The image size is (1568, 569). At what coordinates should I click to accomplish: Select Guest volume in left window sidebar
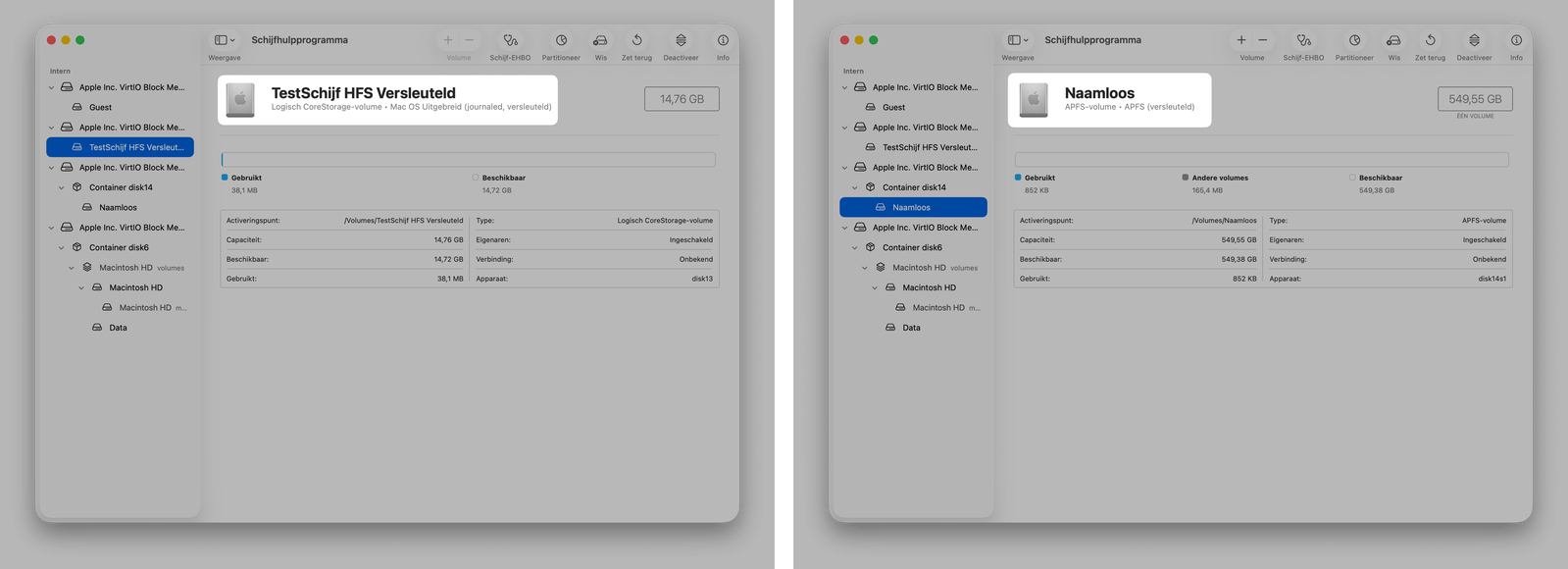pos(120,107)
